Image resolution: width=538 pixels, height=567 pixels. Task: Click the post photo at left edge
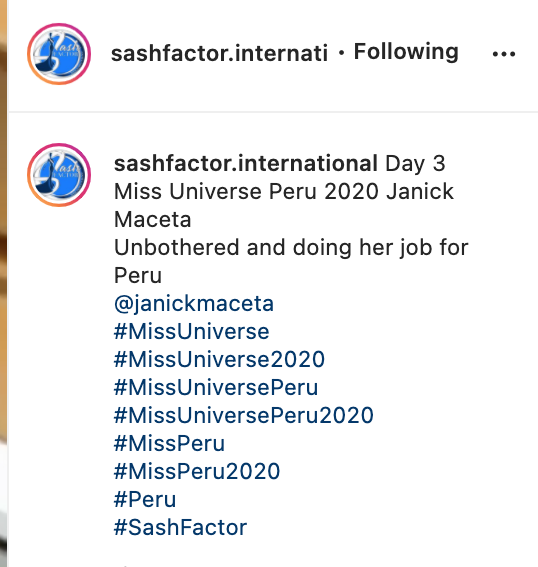tap(3, 284)
